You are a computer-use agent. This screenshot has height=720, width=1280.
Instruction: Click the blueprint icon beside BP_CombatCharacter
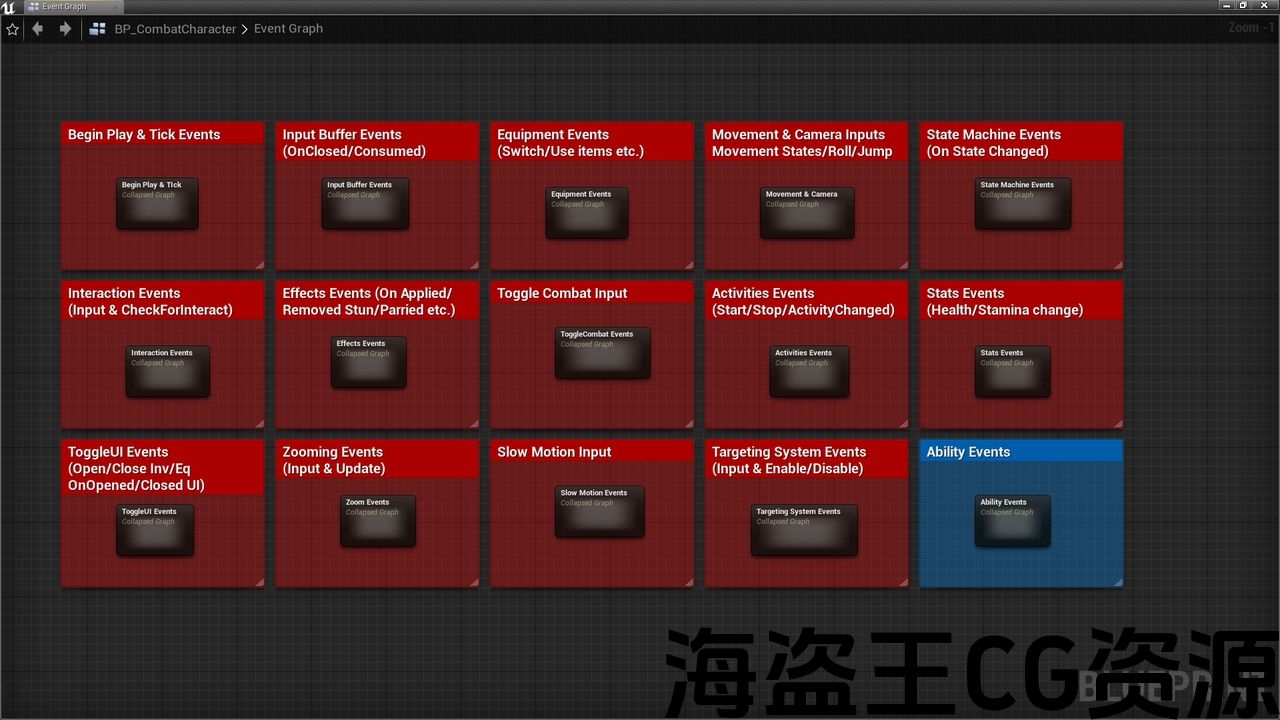click(97, 29)
